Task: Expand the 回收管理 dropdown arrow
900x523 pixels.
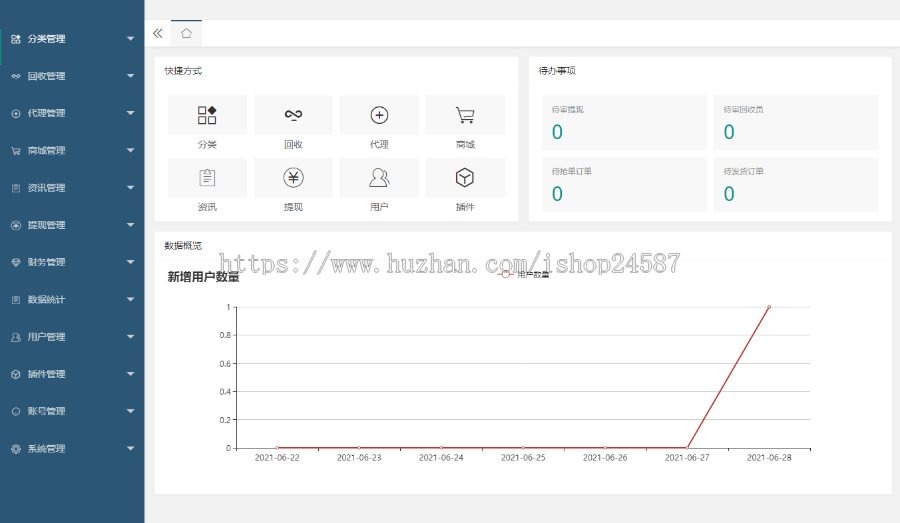Action: click(x=131, y=76)
